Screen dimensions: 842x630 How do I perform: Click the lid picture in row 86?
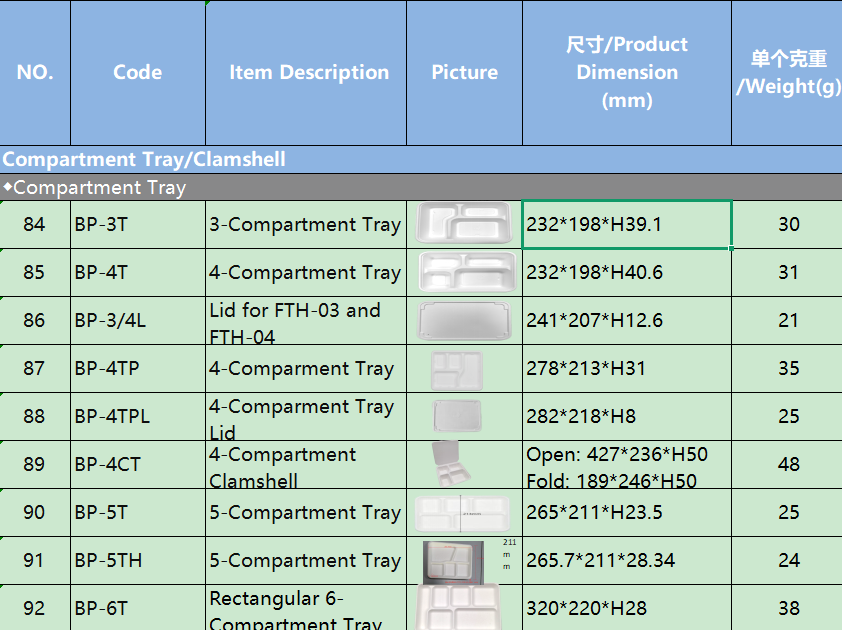click(x=465, y=320)
